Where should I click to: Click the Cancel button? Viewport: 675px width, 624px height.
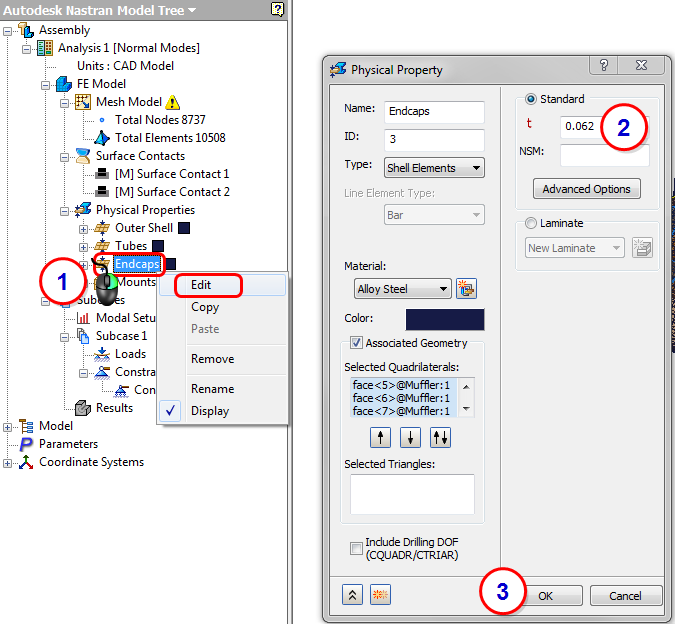pyautogui.click(x=626, y=596)
